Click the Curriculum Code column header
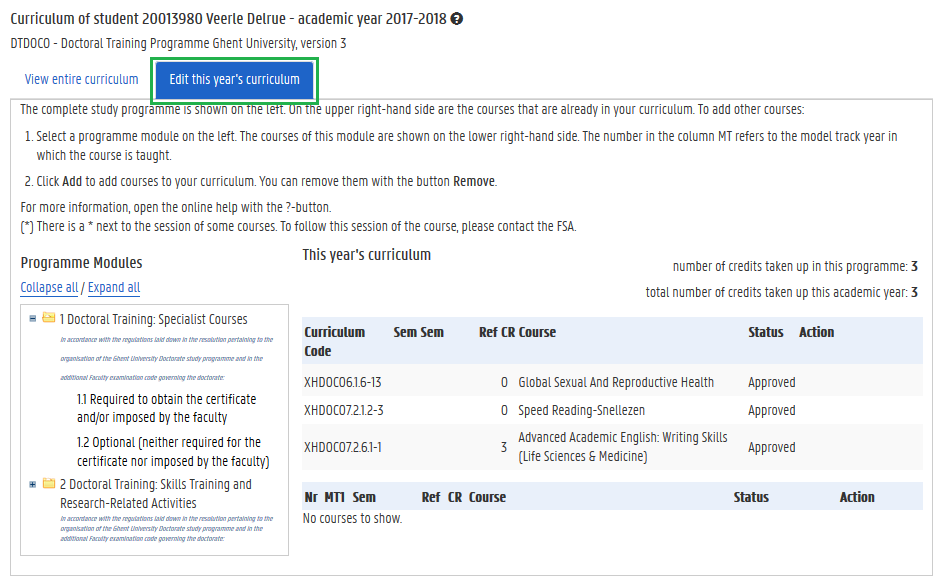941x585 pixels. tap(335, 341)
